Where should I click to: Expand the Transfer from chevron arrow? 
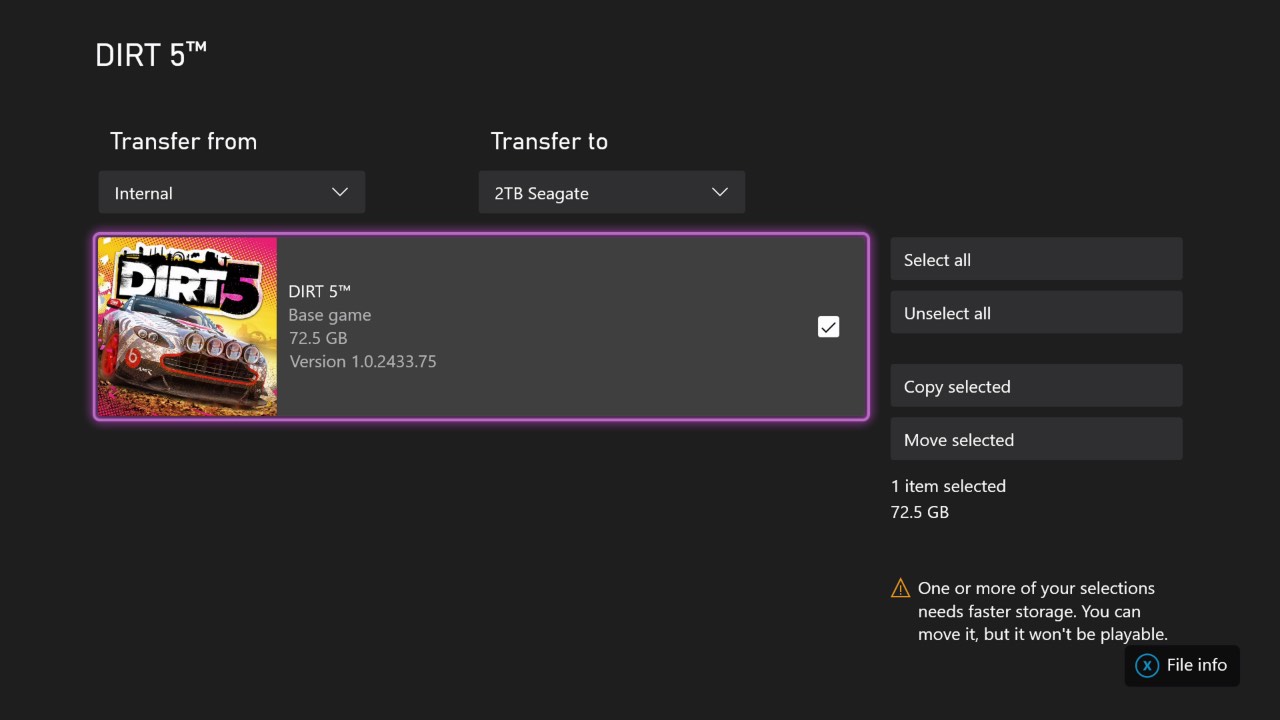pyautogui.click(x=340, y=192)
